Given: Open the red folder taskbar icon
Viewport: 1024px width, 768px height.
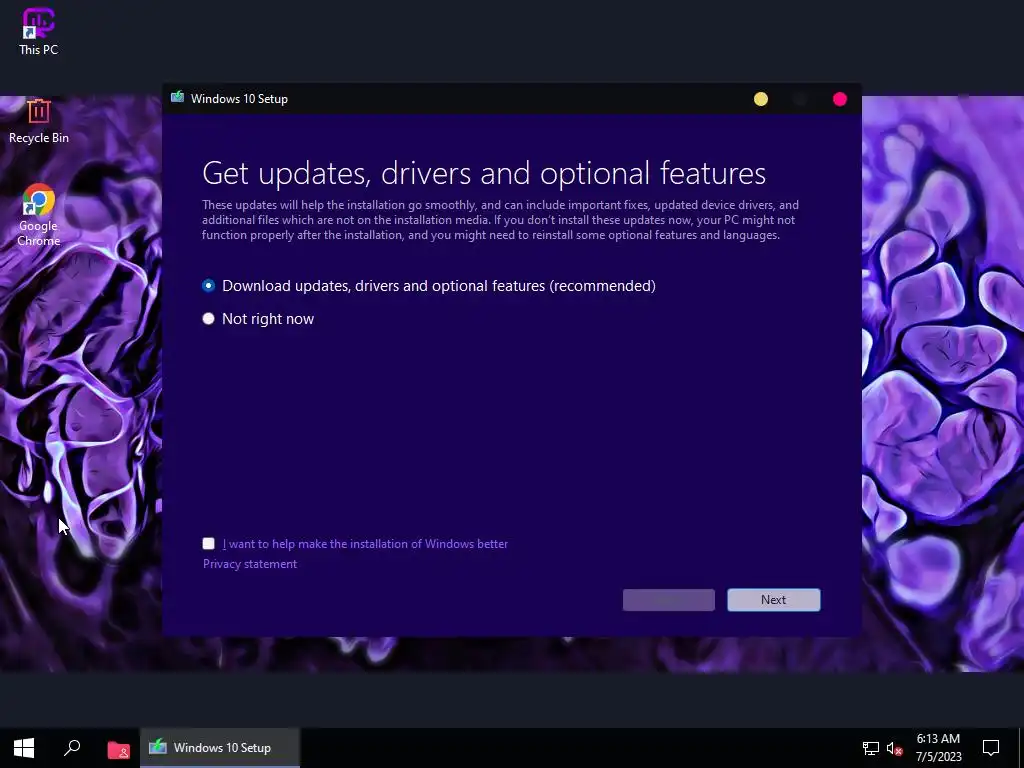Looking at the screenshot, I should [118, 748].
